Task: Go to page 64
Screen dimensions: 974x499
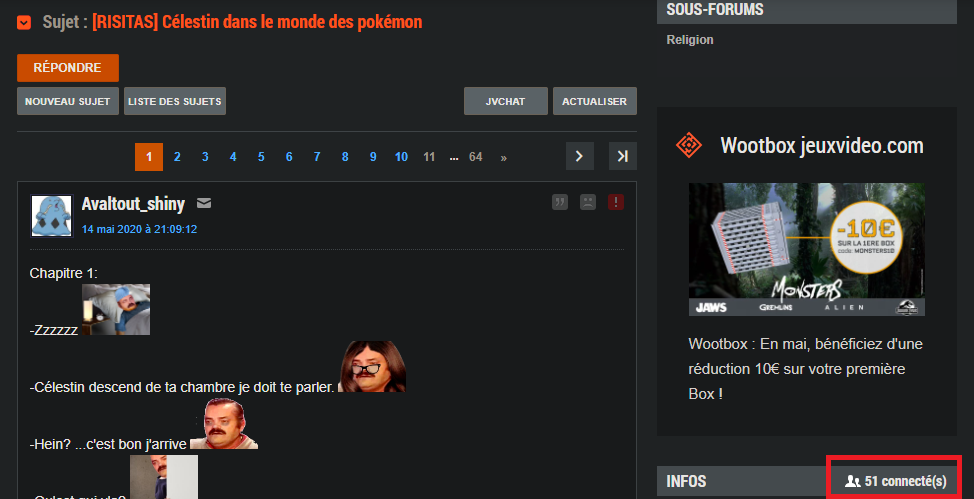Action: pyautogui.click(x=475, y=157)
